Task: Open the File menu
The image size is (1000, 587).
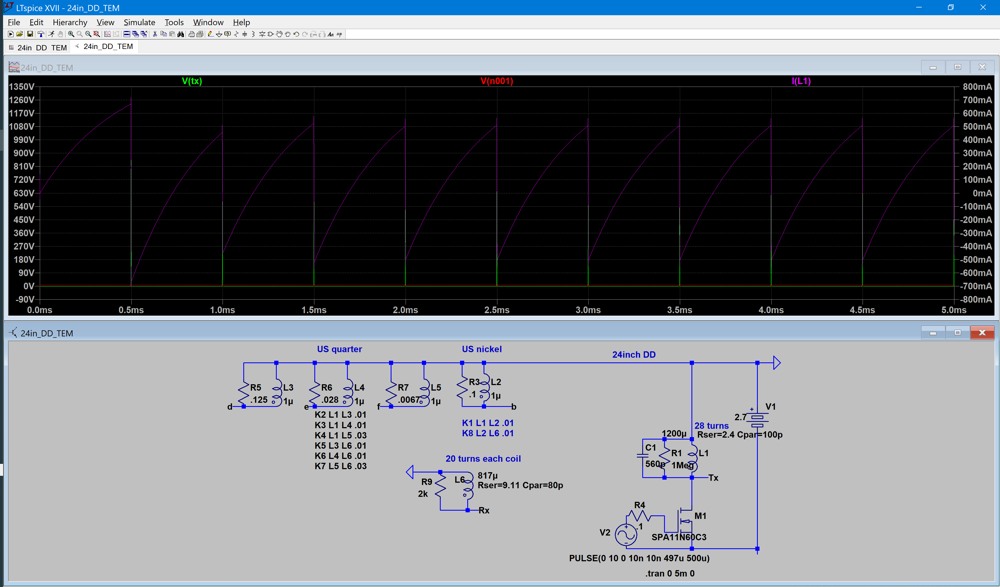Action: 14,22
